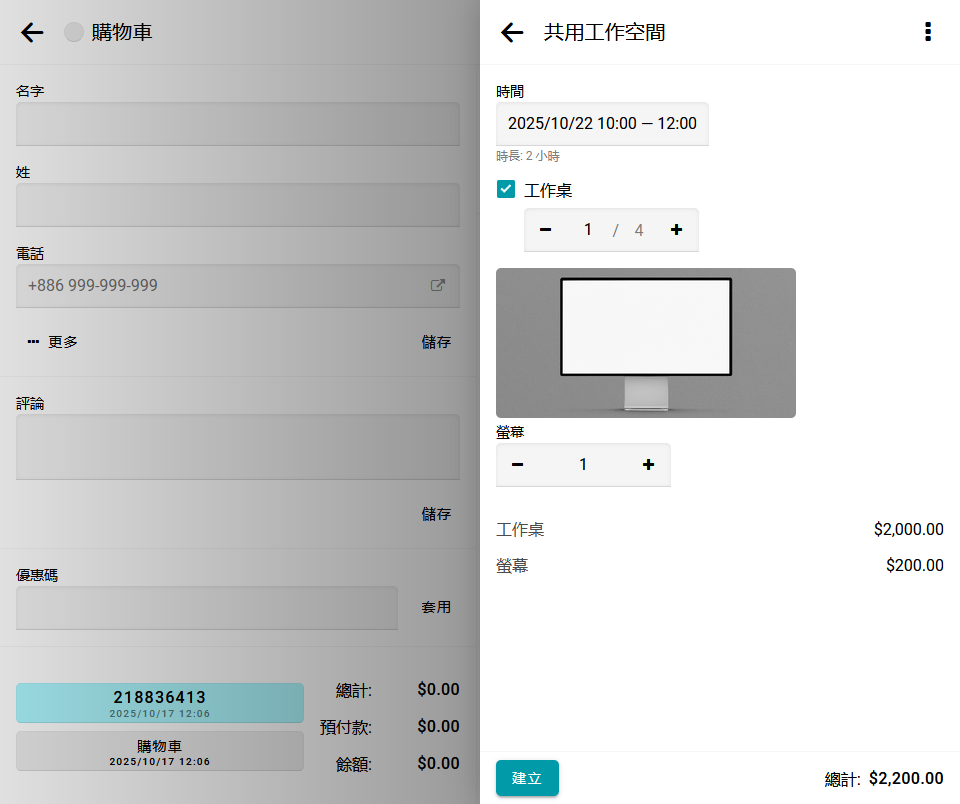Click into the 評論 comment text area

(238, 447)
